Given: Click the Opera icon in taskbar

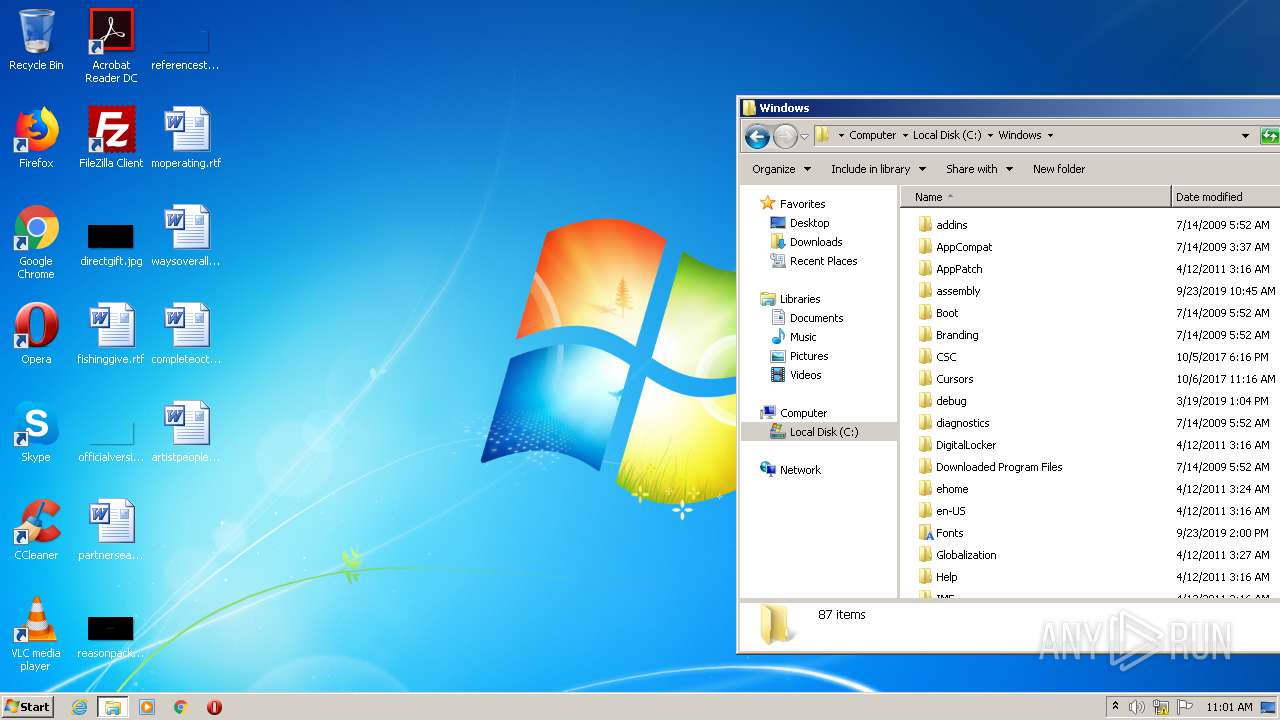Looking at the screenshot, I should 214,707.
